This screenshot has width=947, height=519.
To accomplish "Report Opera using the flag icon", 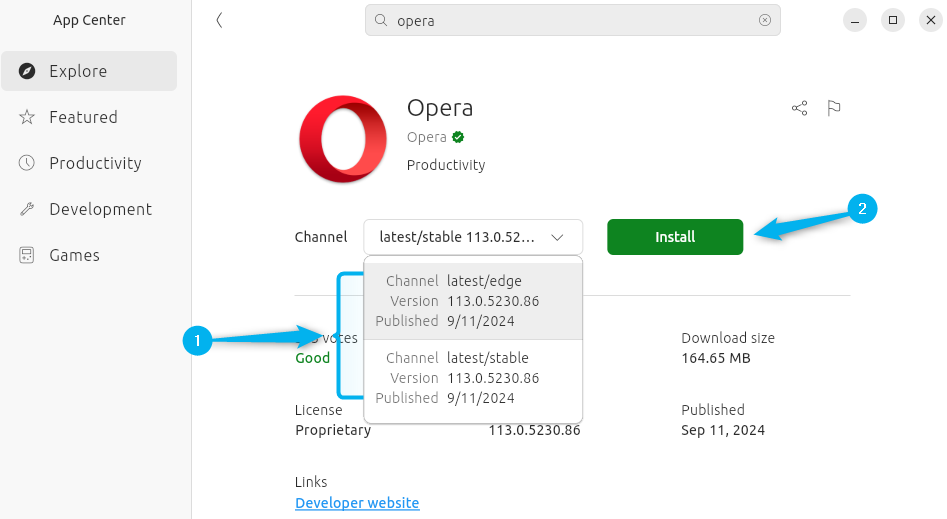I will pyautogui.click(x=834, y=108).
